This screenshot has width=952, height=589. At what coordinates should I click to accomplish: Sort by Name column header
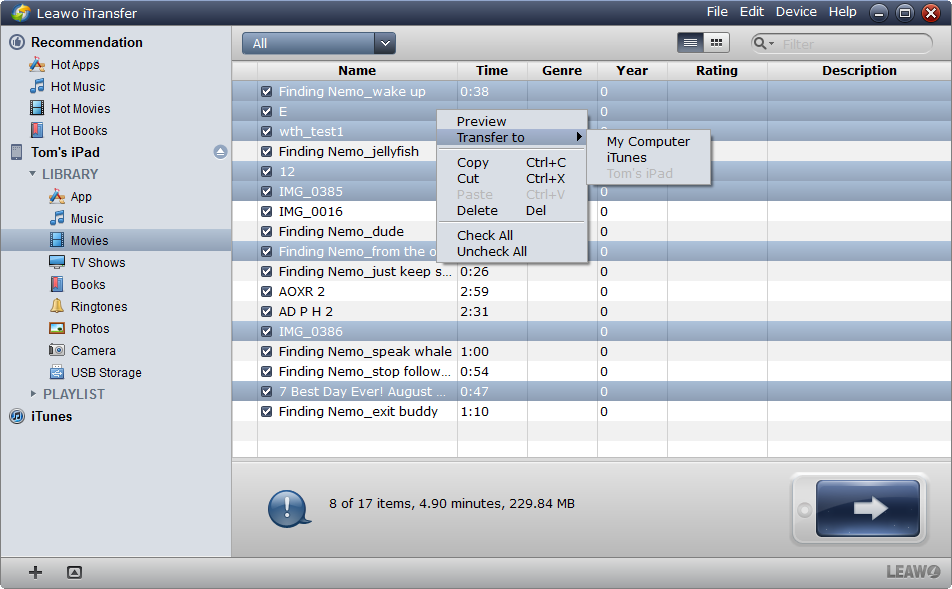point(357,70)
